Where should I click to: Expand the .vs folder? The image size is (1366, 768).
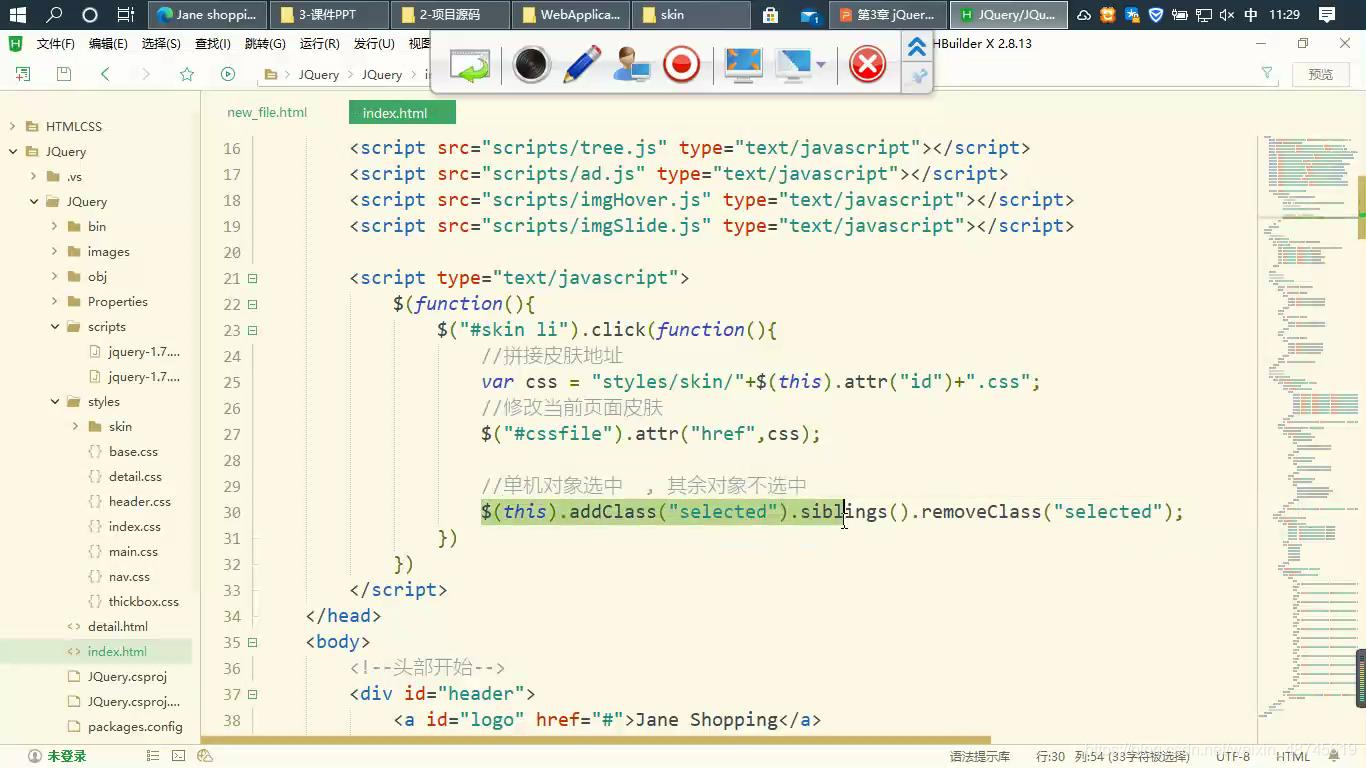point(34,177)
